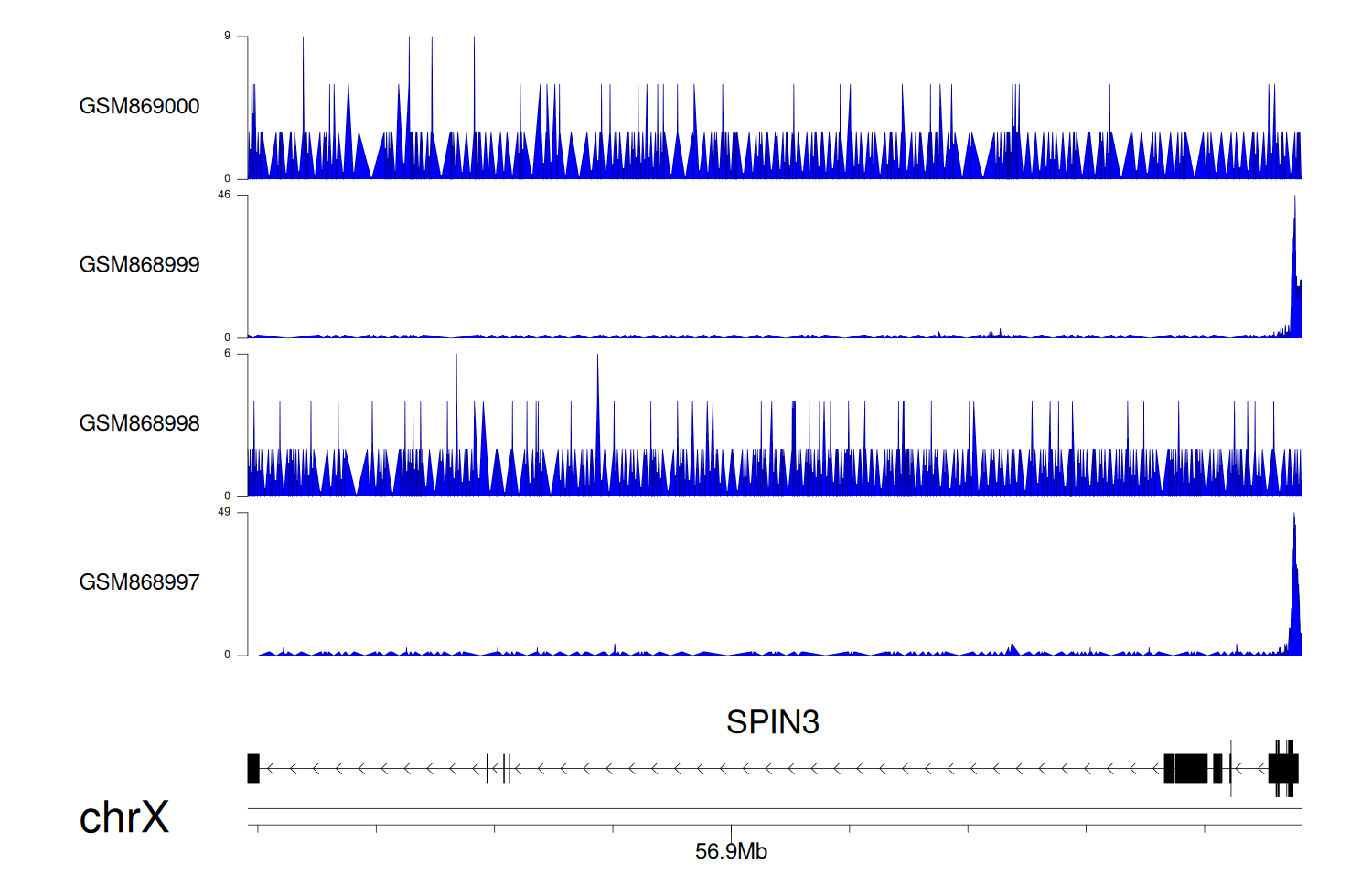This screenshot has height=896, width=1372.
Task: Click the SPIN3 gene name
Action: pos(772,722)
